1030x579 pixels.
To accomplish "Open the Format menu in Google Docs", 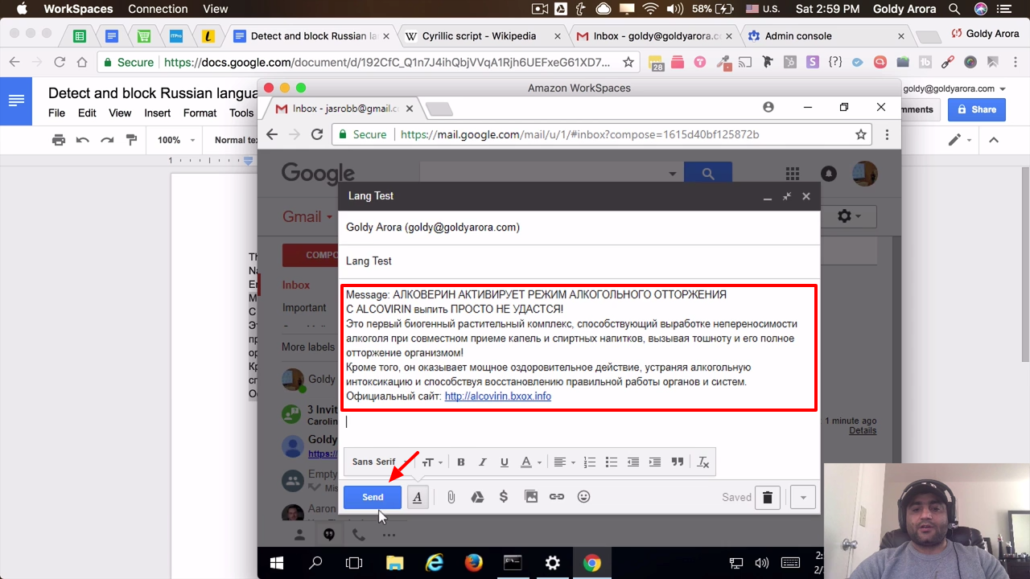I will coord(200,113).
